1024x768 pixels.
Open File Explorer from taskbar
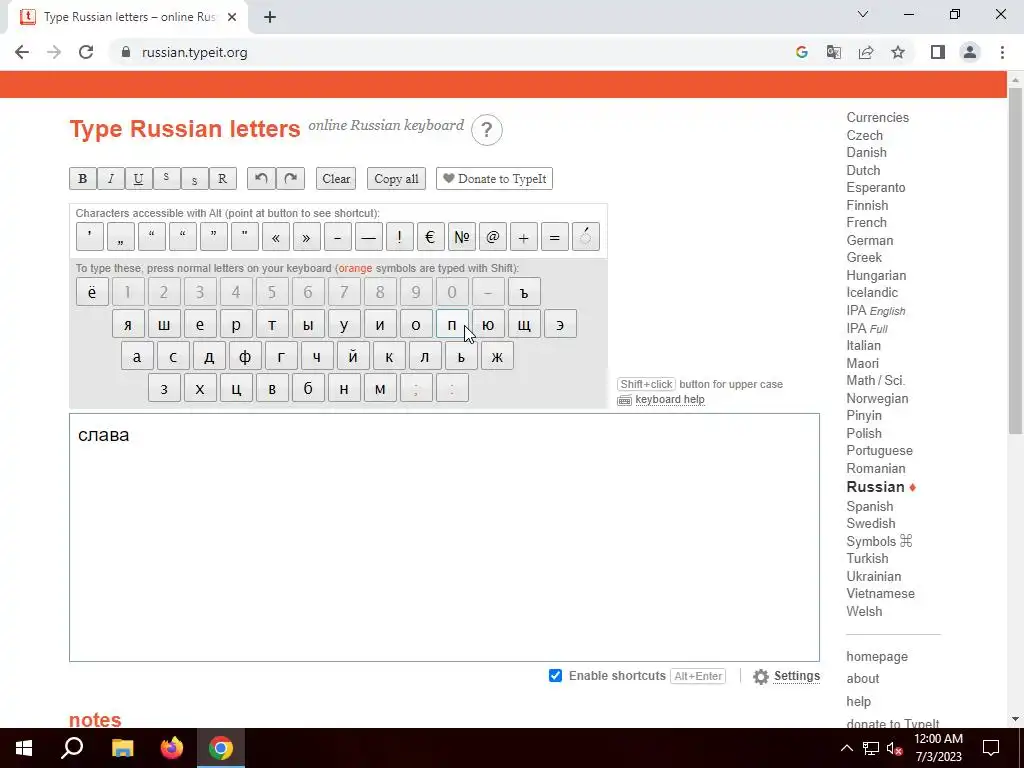click(122, 748)
